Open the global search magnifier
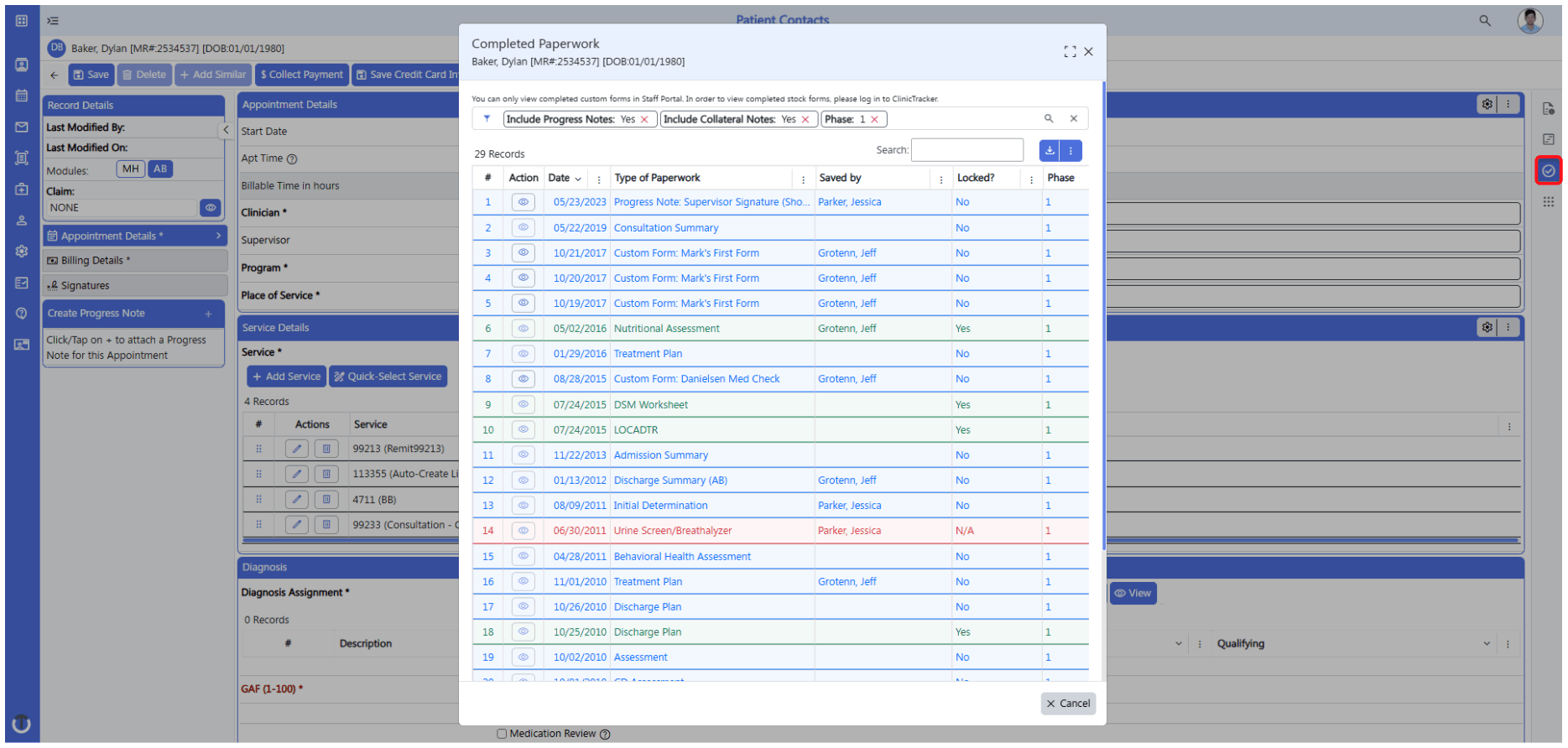This screenshot has width=1568, height=748. click(x=1484, y=21)
